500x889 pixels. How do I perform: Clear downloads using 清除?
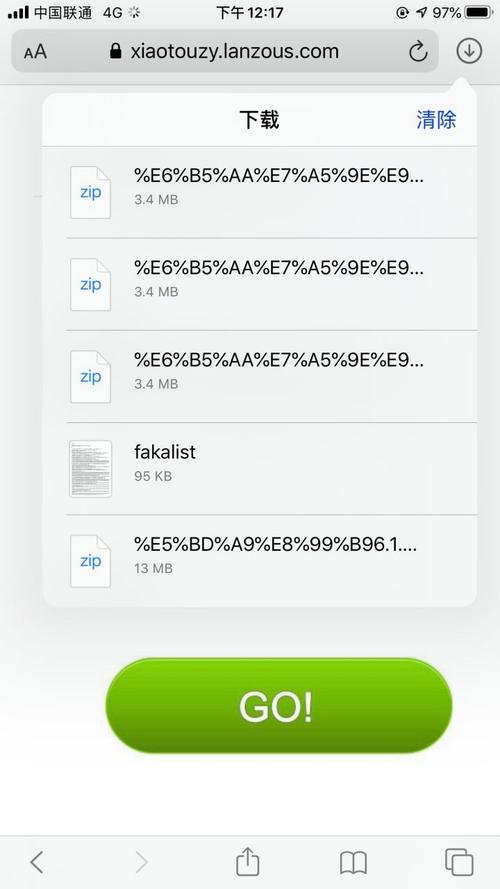(436, 120)
